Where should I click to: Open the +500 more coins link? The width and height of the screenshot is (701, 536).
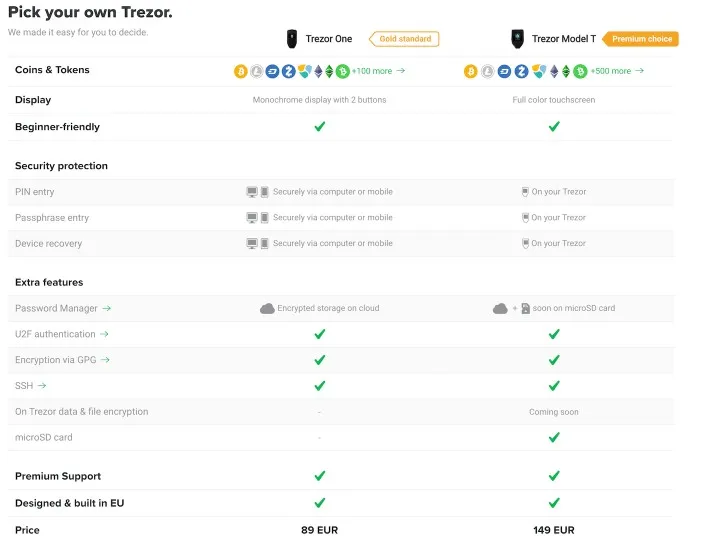click(617, 71)
